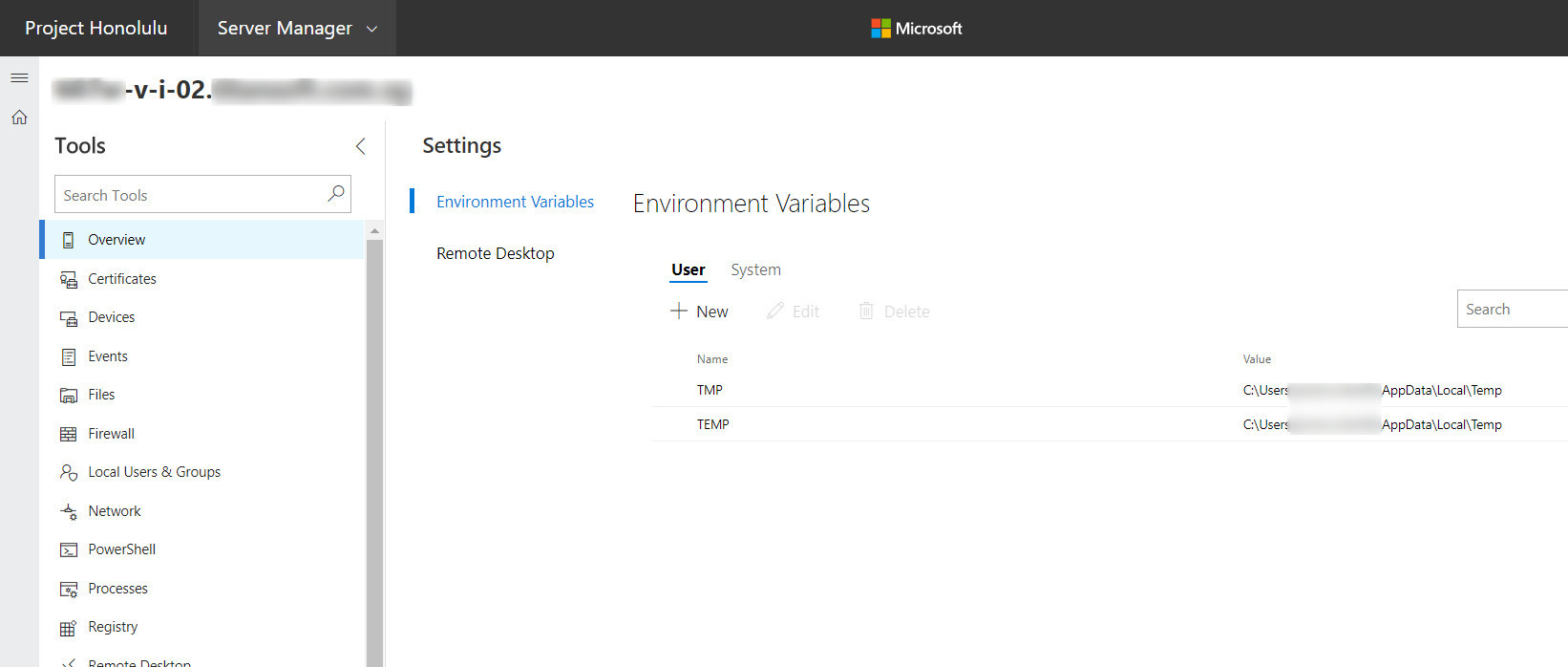
Task: Select Environment Variables settings section
Action: pyautogui.click(x=515, y=202)
